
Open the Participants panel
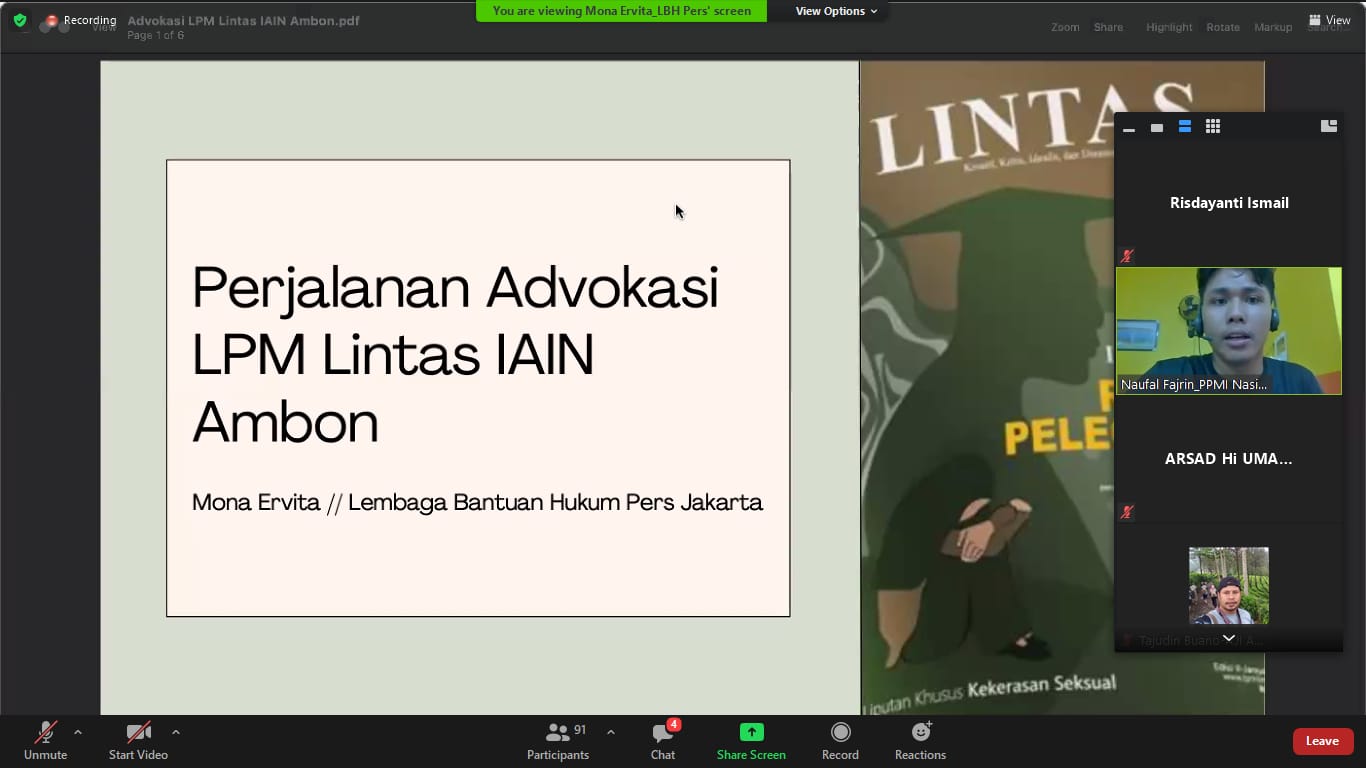click(558, 741)
